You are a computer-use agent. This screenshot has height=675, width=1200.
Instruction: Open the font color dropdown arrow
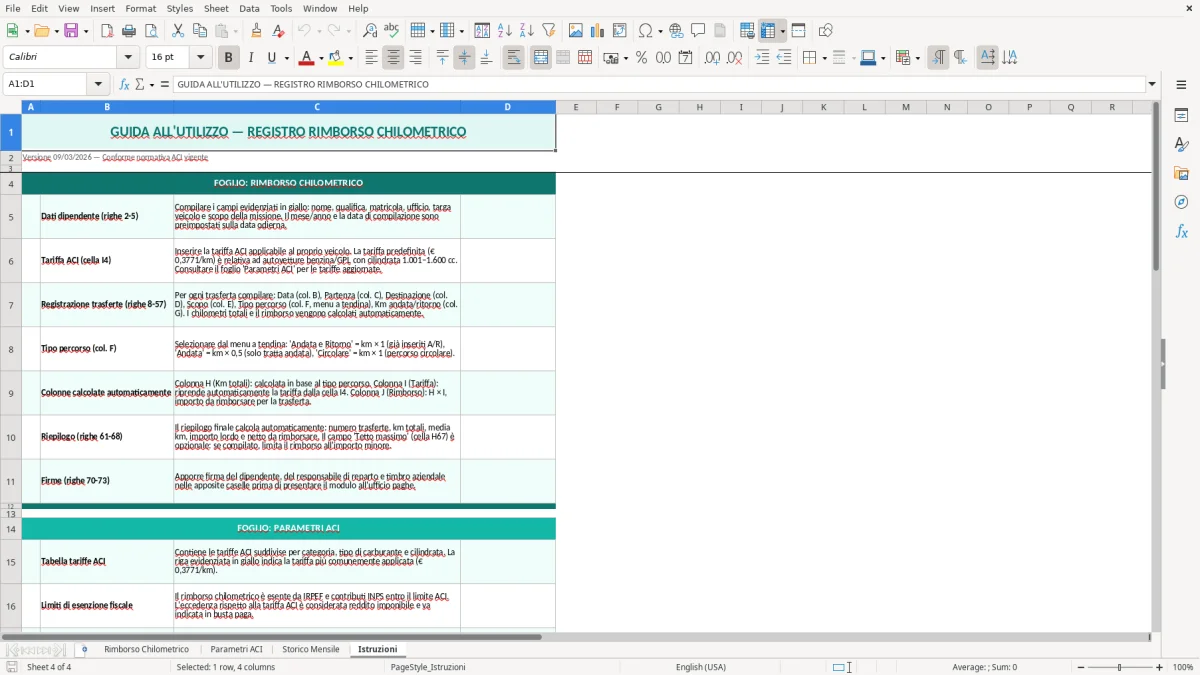pyautogui.click(x=321, y=58)
